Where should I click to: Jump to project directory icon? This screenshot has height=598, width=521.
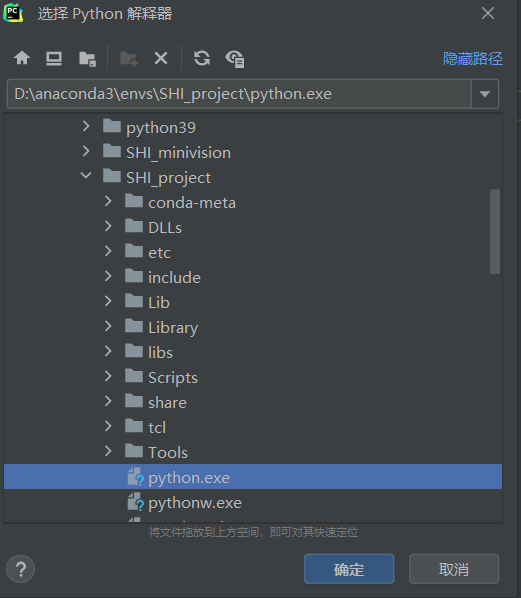tap(87, 59)
